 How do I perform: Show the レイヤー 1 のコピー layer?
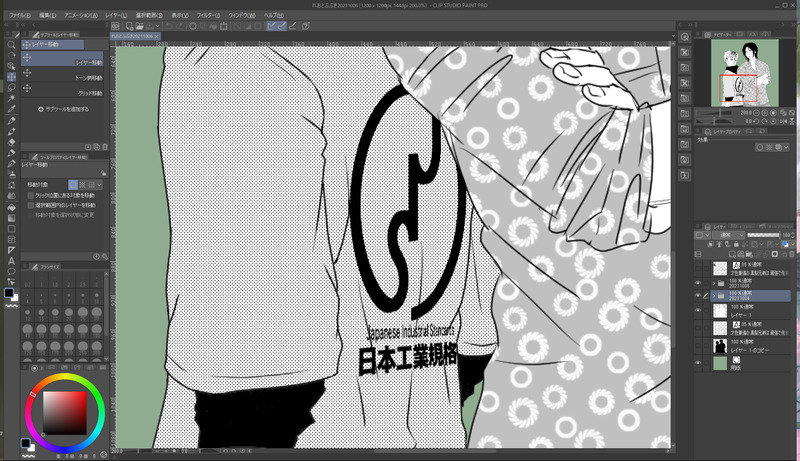pyautogui.click(x=698, y=346)
